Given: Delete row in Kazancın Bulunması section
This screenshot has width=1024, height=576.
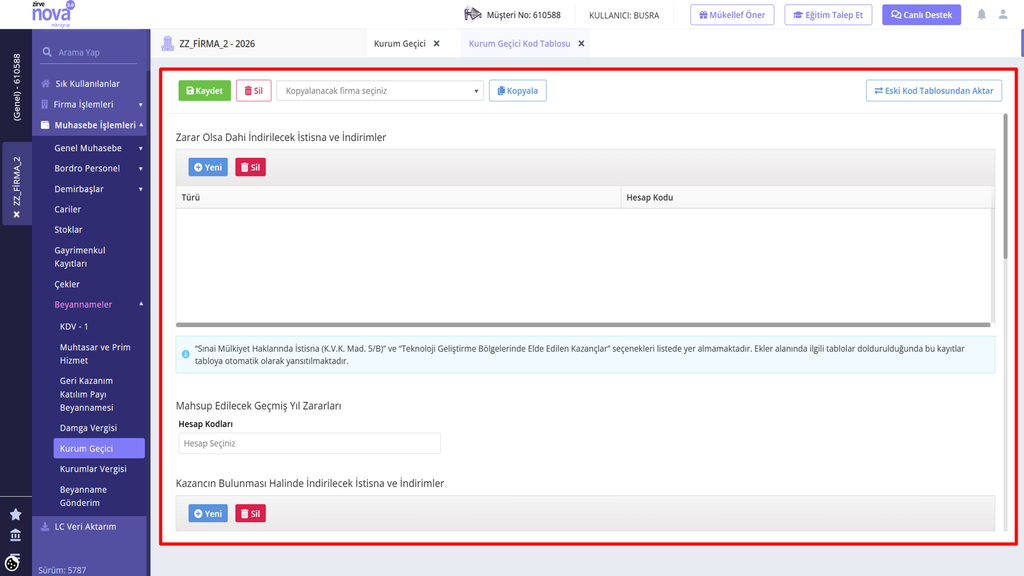Looking at the screenshot, I should point(250,513).
